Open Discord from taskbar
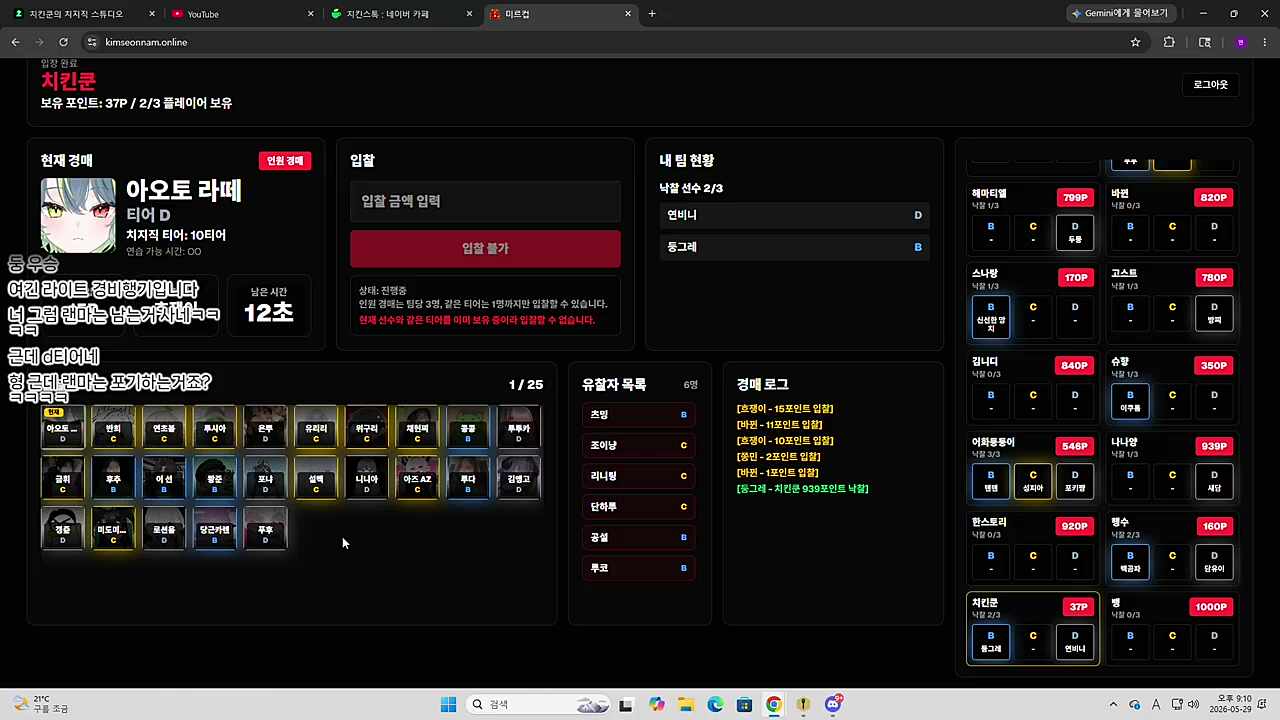Viewport: 1280px width, 720px height. pos(833,705)
